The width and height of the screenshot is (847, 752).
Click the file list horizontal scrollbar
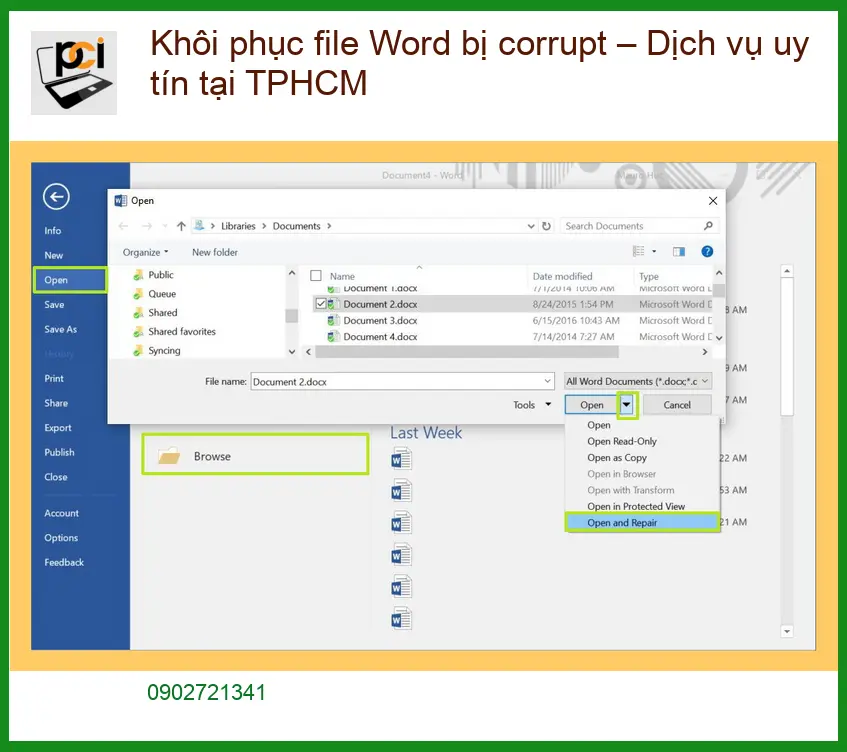tap(467, 352)
